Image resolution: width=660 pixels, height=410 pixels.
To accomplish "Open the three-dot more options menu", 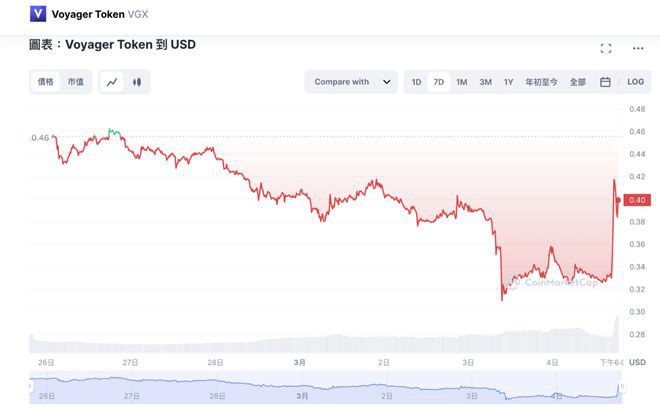I will [638, 48].
